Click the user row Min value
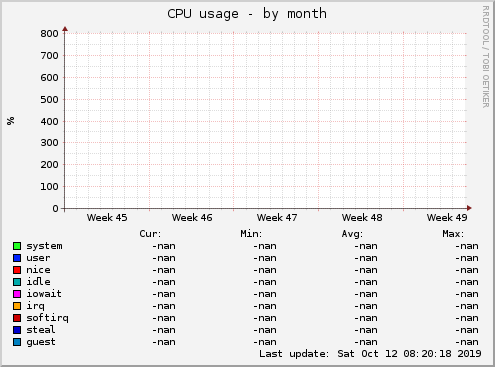 click(x=265, y=258)
